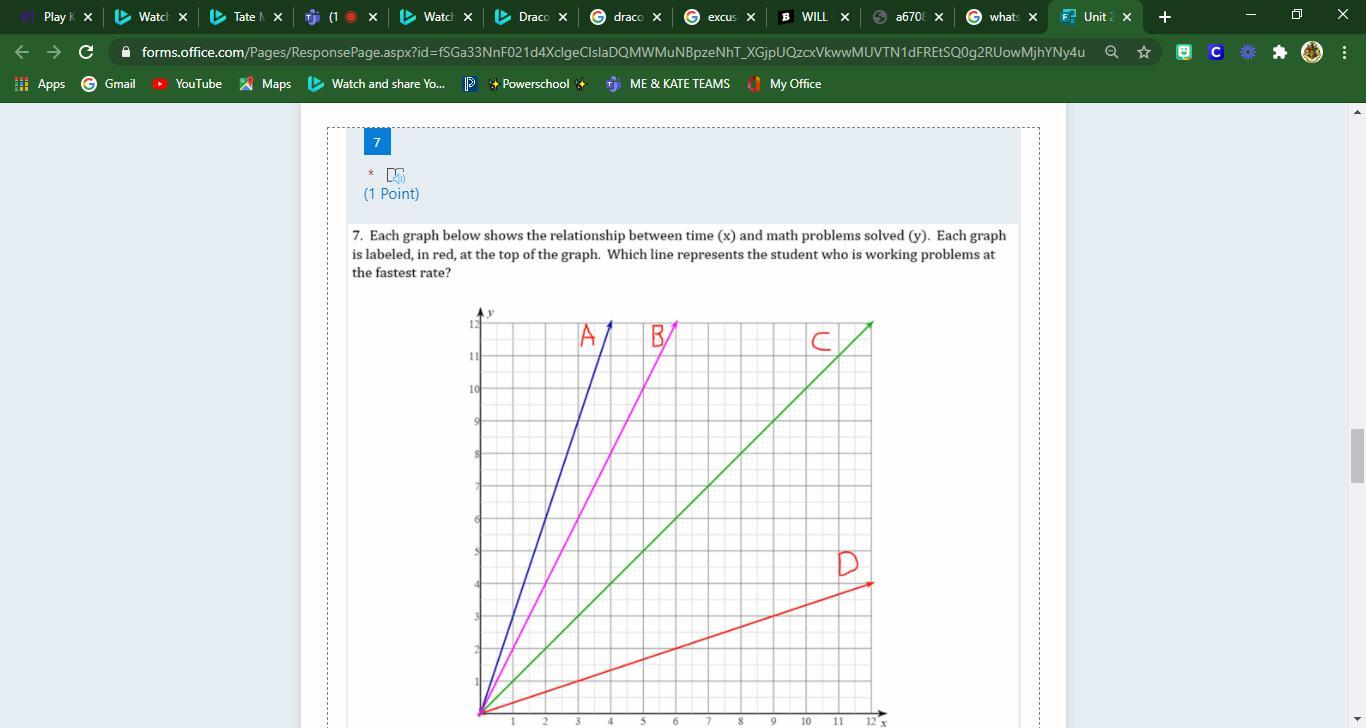
Task: Open the Apps bookmarks shortcut
Action: pos(40,84)
